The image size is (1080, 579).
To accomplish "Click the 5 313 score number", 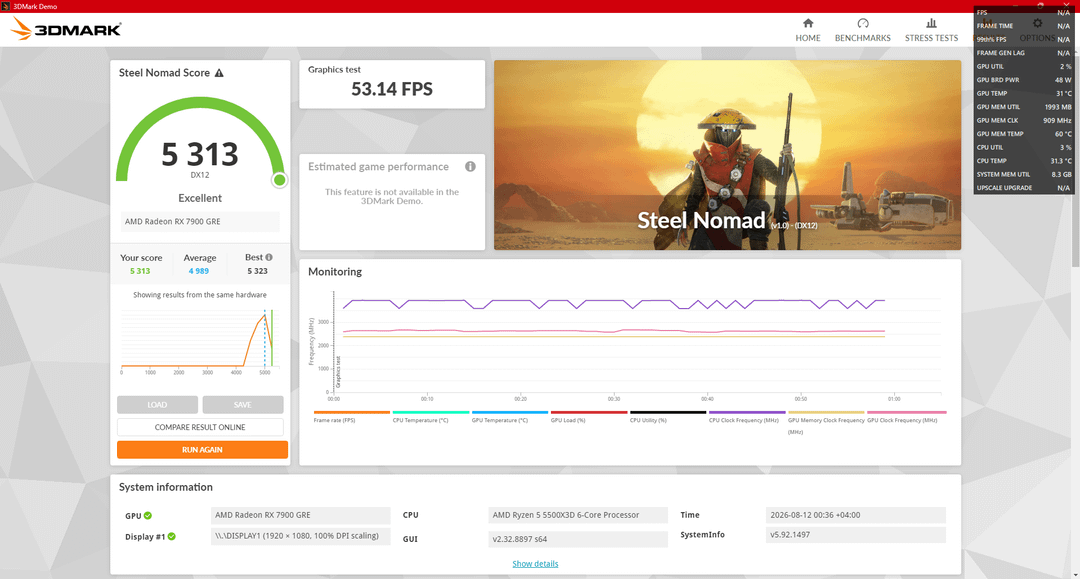I will (200, 154).
